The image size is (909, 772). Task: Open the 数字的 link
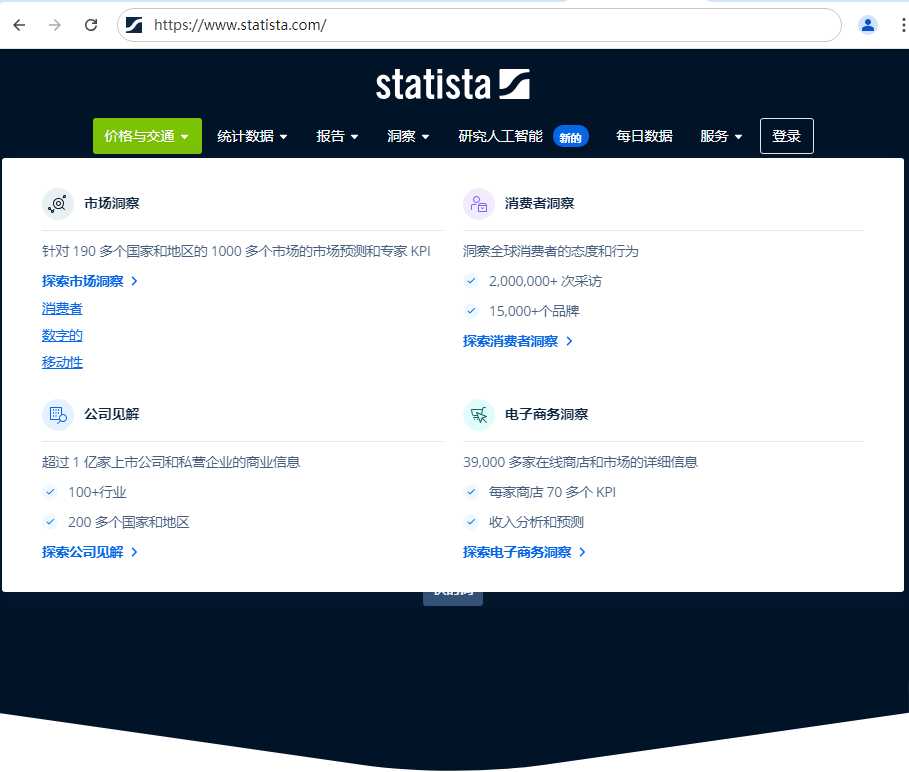click(x=62, y=336)
